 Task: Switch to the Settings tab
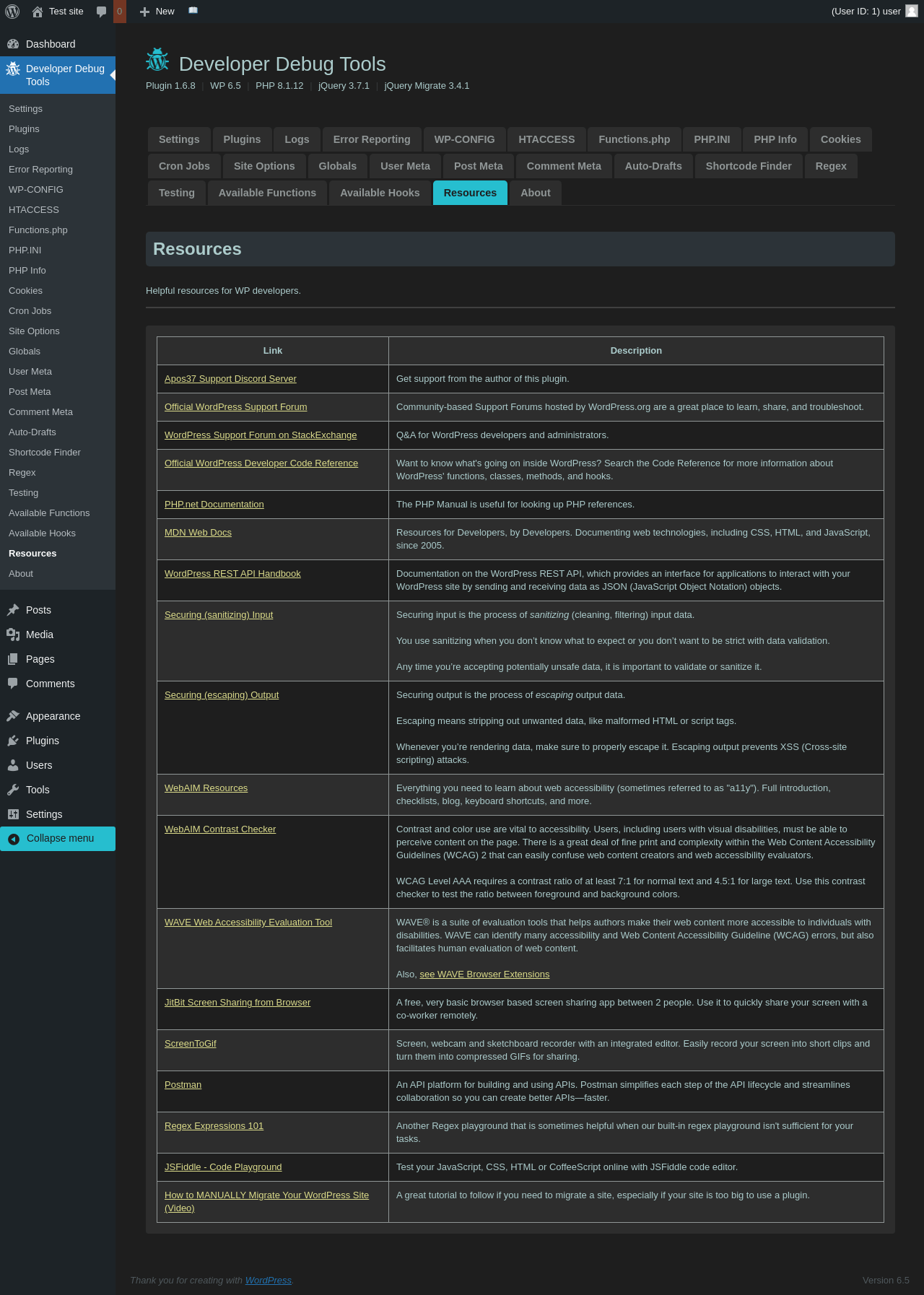(179, 139)
